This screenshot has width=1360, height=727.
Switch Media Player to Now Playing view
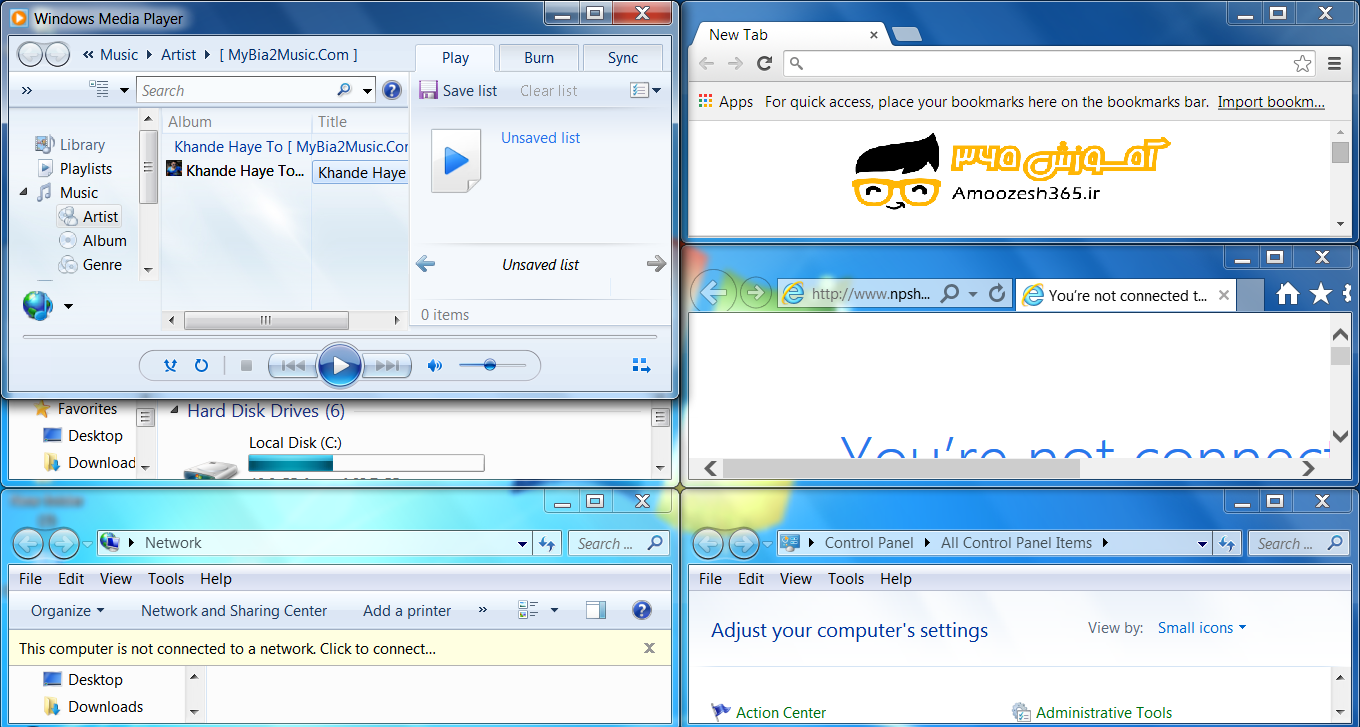point(642,366)
